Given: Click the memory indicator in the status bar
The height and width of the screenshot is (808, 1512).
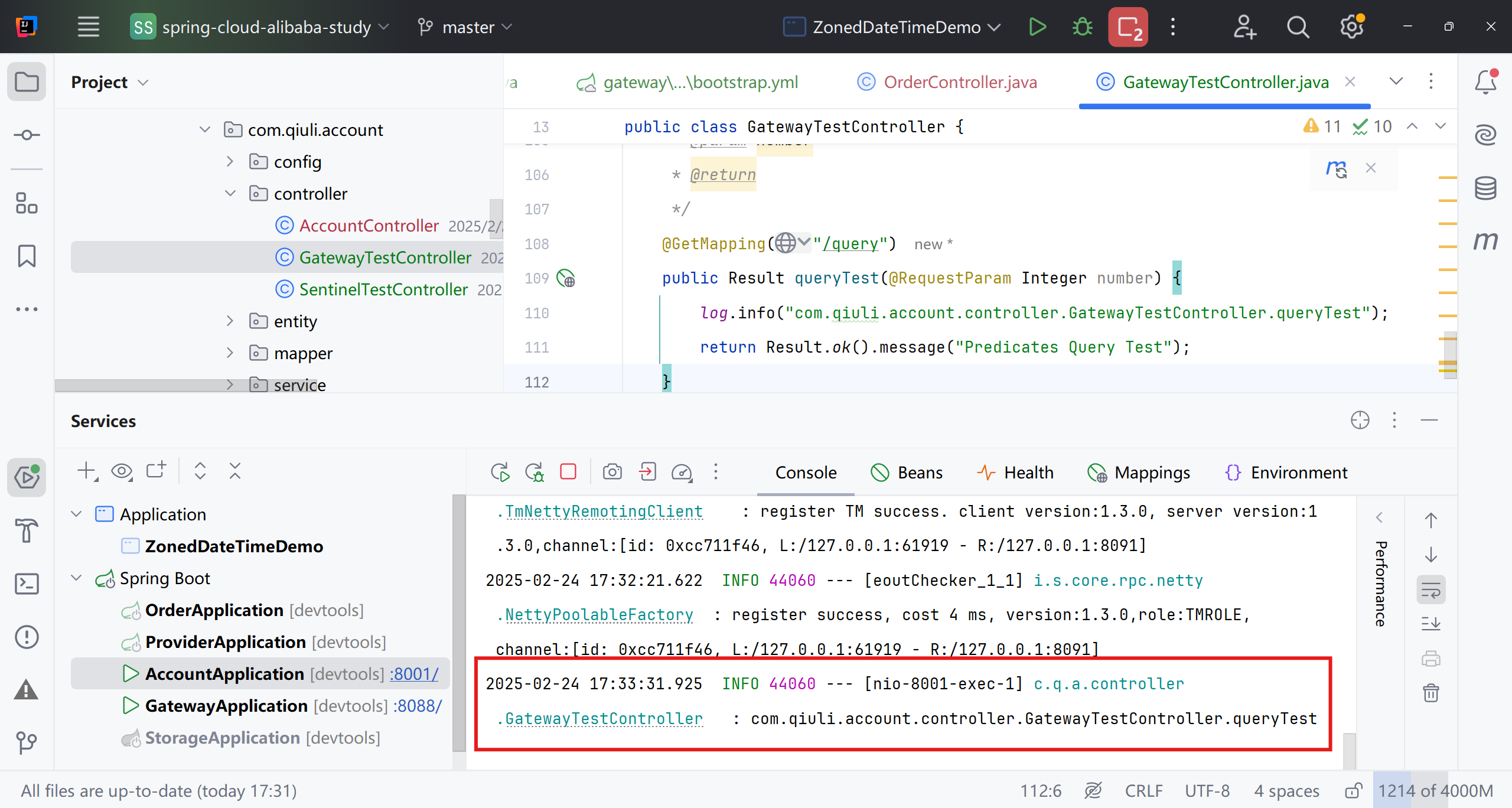Looking at the screenshot, I should (x=1435, y=790).
